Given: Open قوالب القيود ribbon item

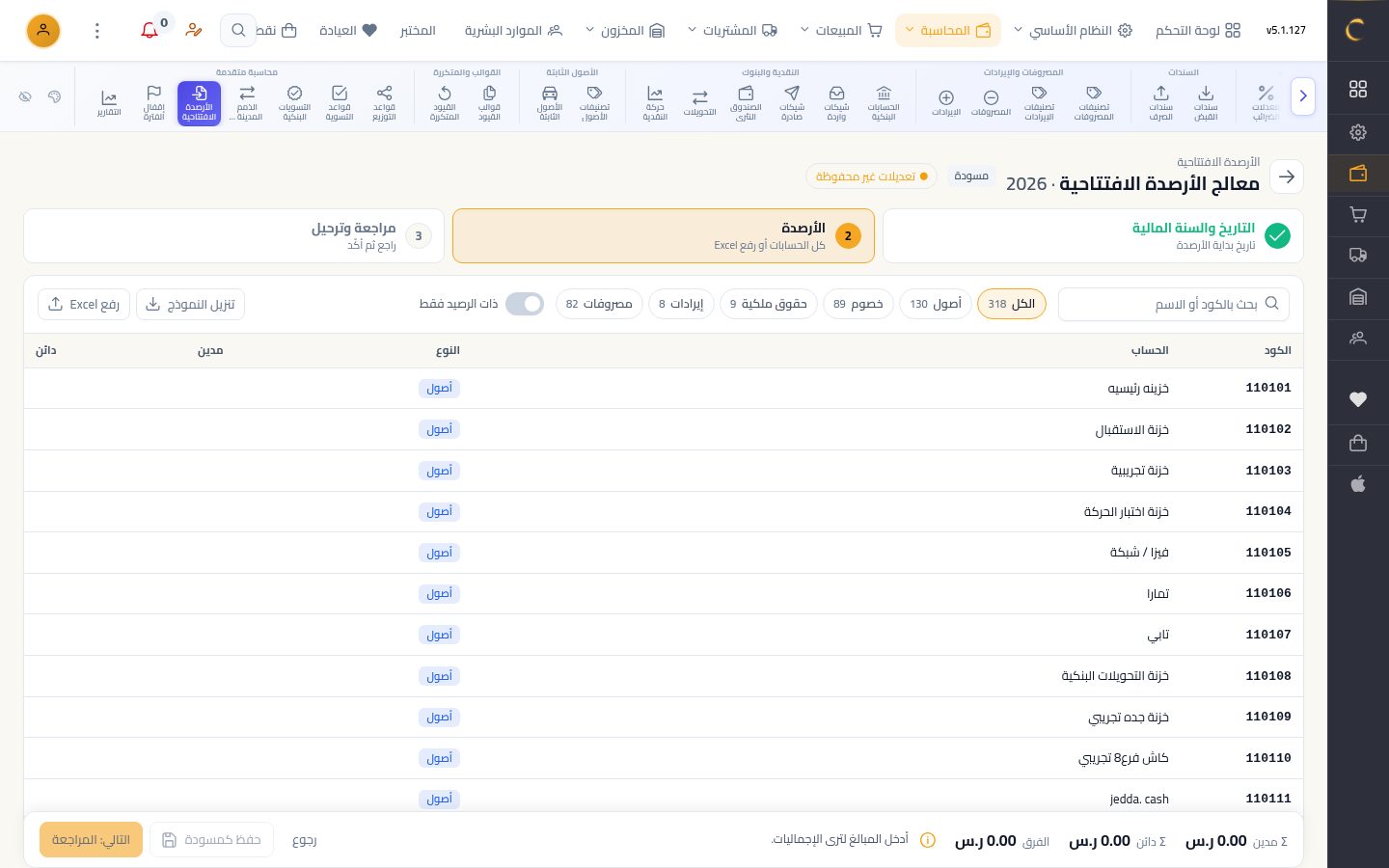Looking at the screenshot, I should [489, 103].
